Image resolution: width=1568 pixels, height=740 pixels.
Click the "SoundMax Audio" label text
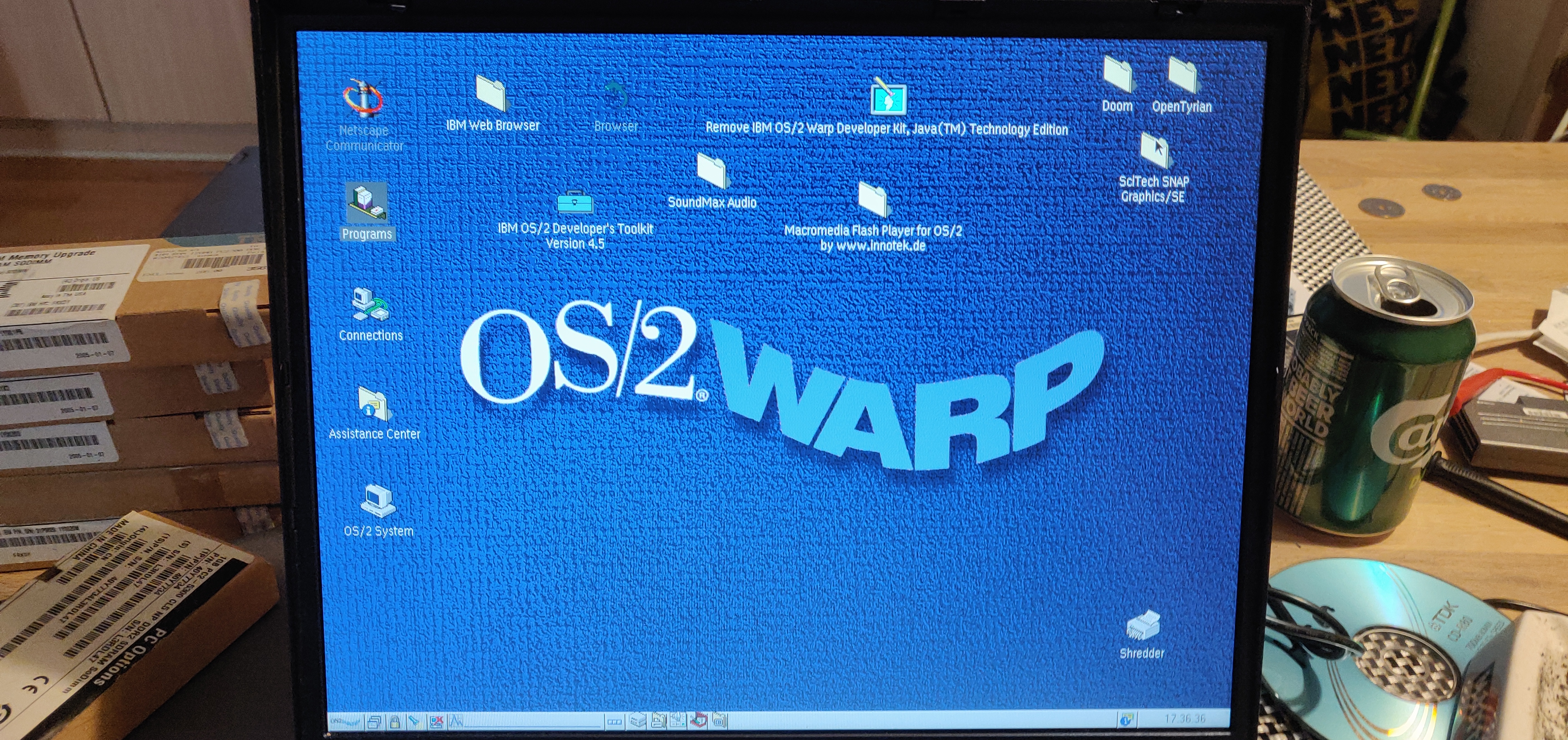coord(712,203)
